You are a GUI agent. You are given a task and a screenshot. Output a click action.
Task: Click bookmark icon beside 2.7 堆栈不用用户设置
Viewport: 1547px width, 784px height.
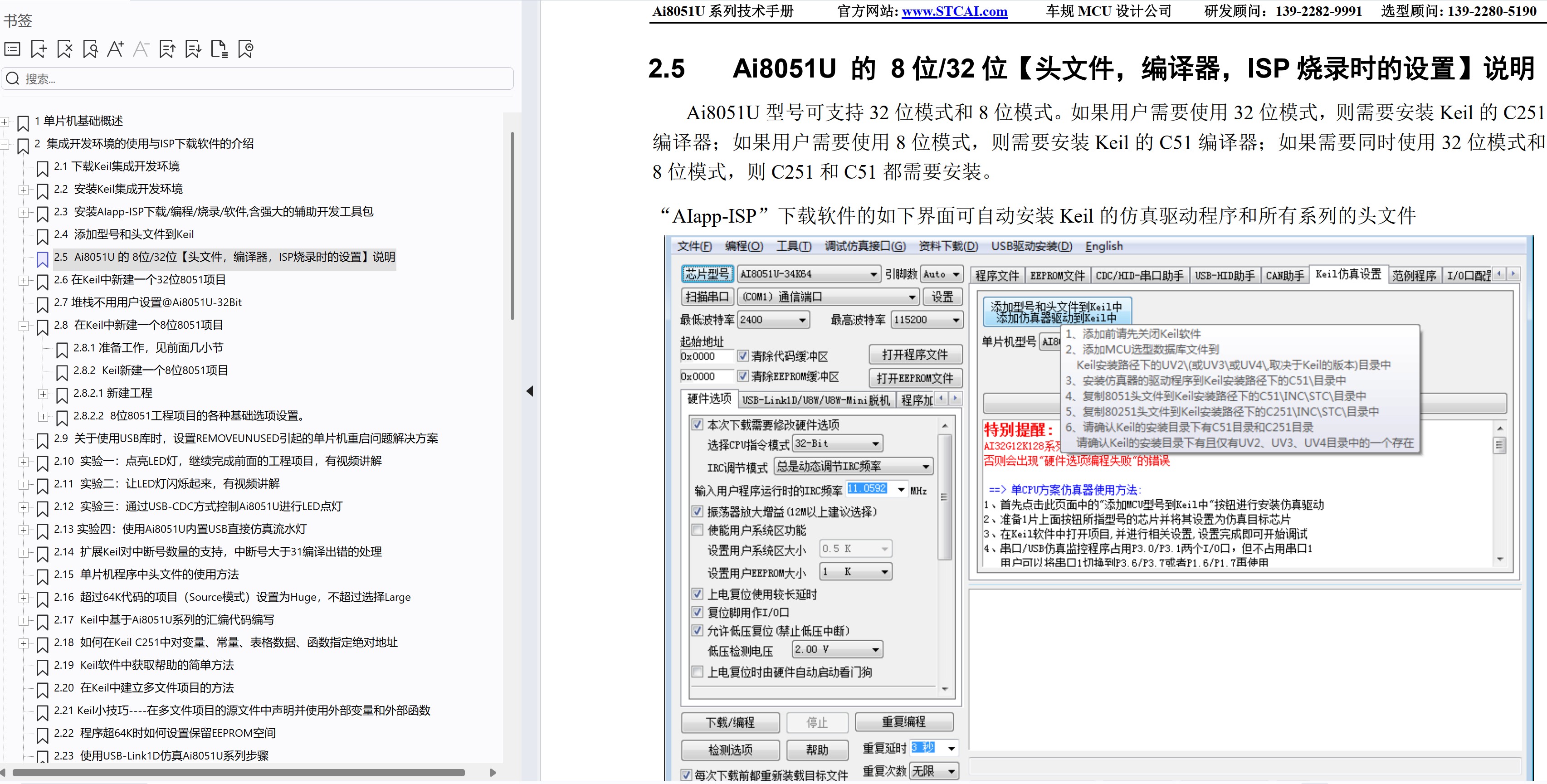tap(42, 304)
